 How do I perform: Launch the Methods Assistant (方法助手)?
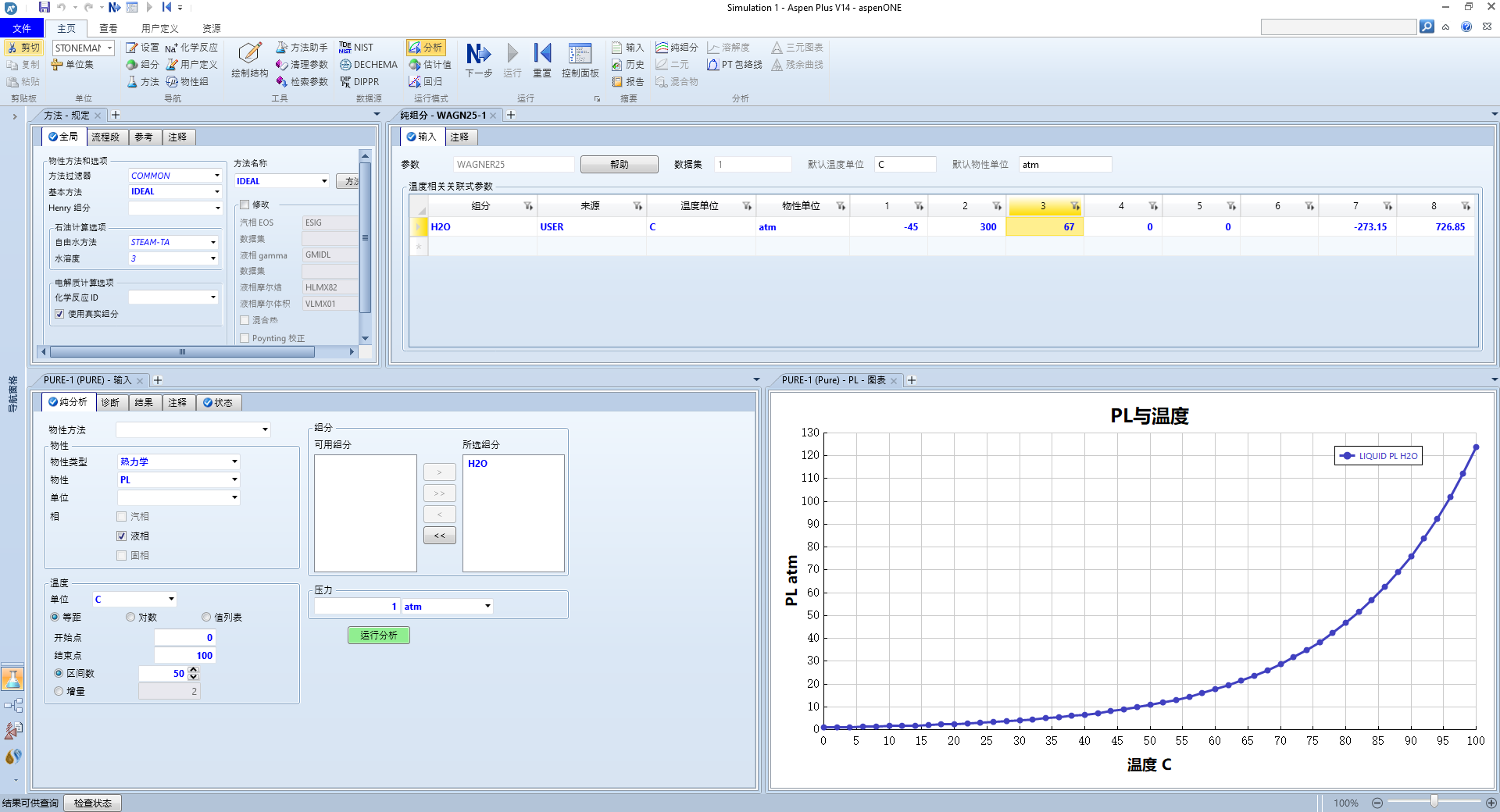click(x=302, y=48)
